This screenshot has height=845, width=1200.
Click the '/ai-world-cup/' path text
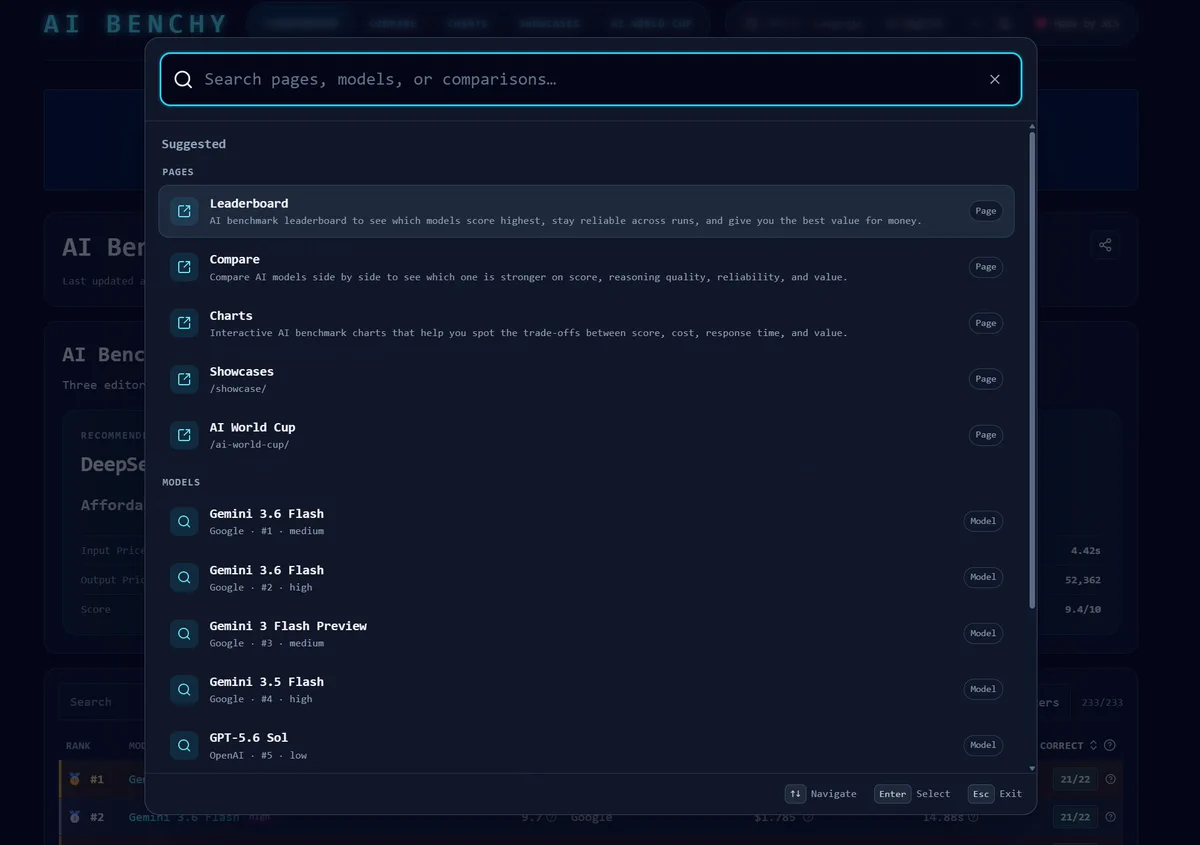click(x=249, y=445)
